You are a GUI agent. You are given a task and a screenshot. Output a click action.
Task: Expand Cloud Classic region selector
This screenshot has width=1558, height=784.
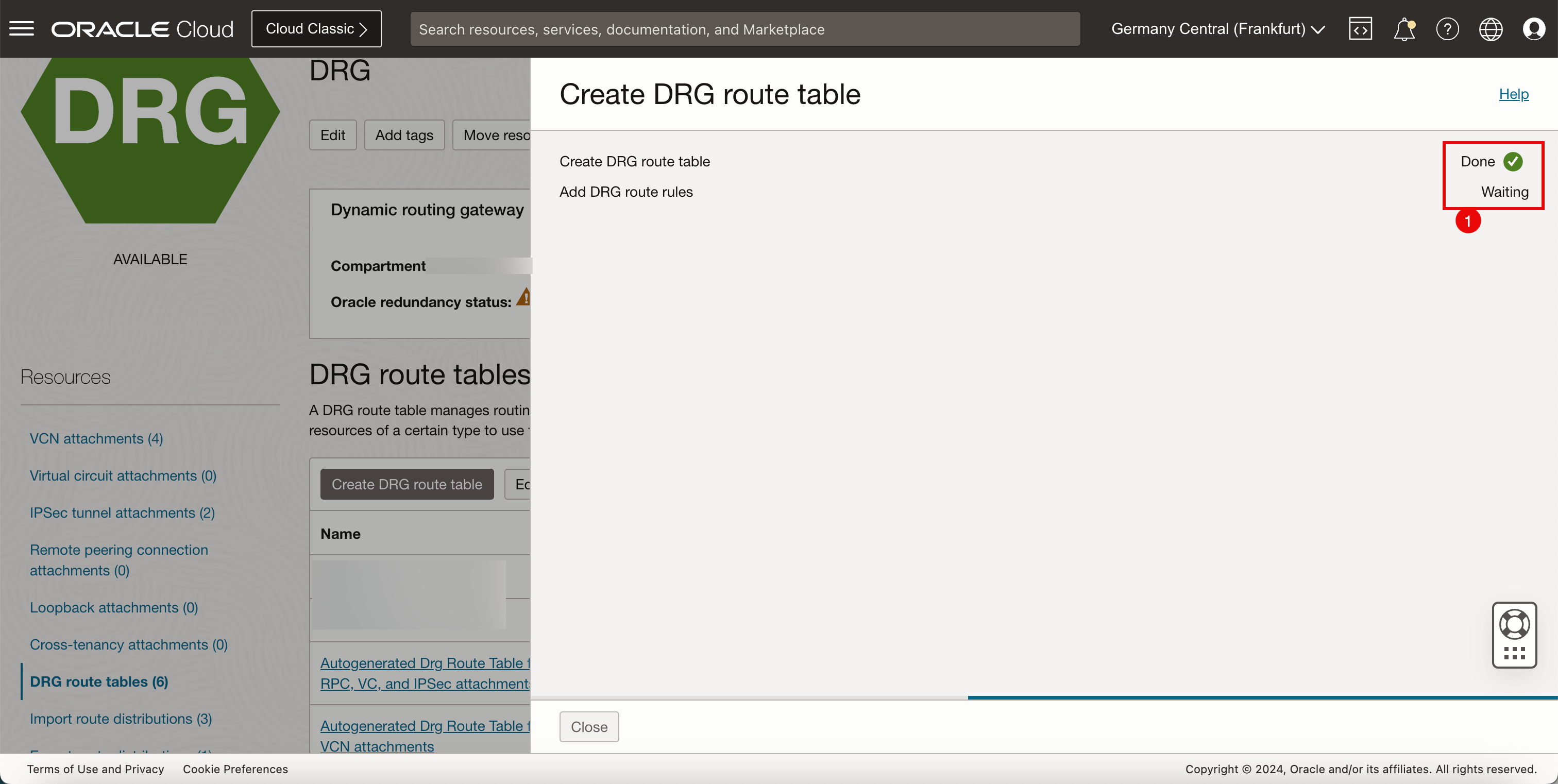316,28
